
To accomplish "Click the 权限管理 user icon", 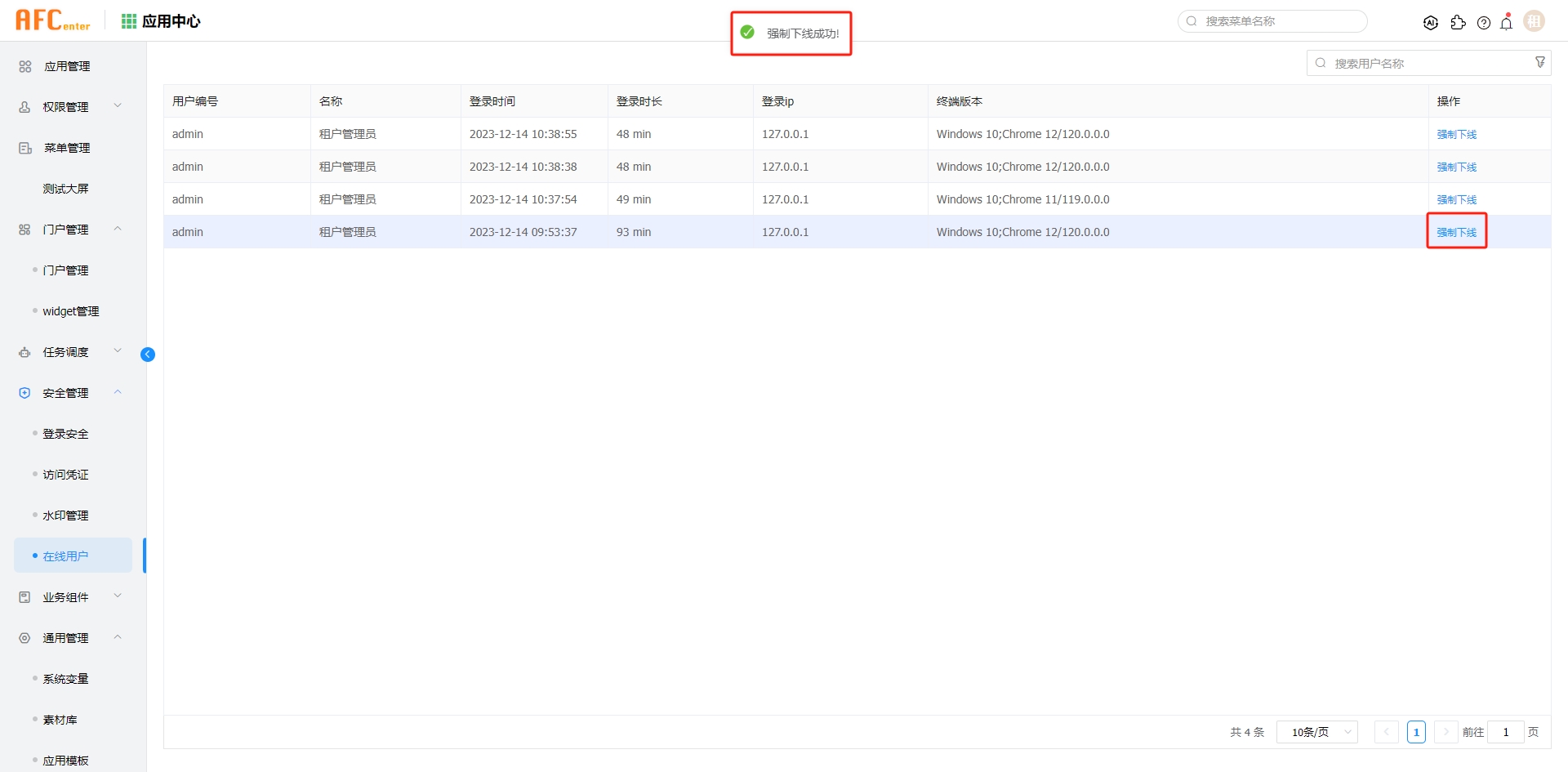I will tap(24, 106).
